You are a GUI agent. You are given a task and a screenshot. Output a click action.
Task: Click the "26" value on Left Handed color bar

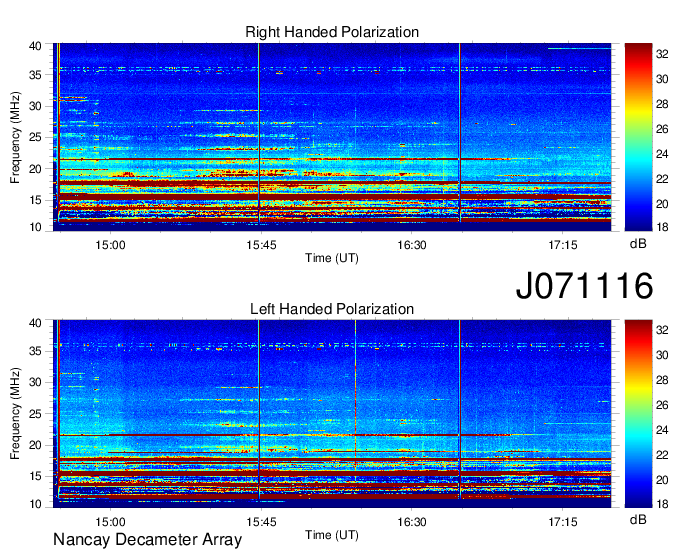click(x=662, y=405)
